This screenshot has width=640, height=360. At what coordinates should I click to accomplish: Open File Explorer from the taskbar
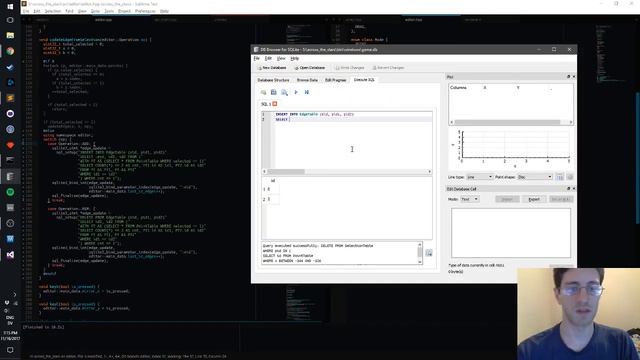click(x=10, y=36)
